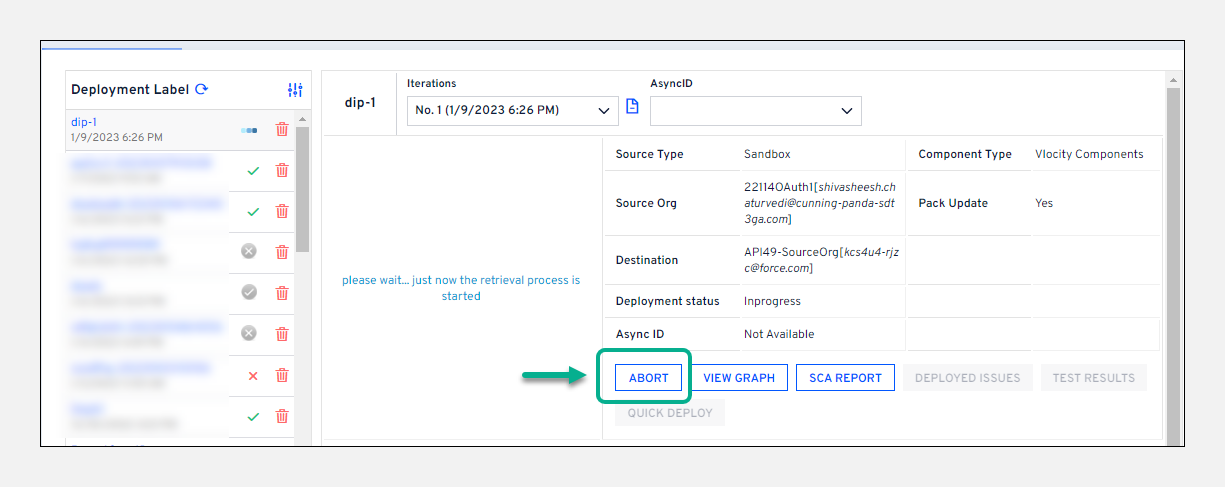Image resolution: width=1225 pixels, height=487 pixels.
Task: Click the in-progress status dots for dip-1
Action: point(249,129)
